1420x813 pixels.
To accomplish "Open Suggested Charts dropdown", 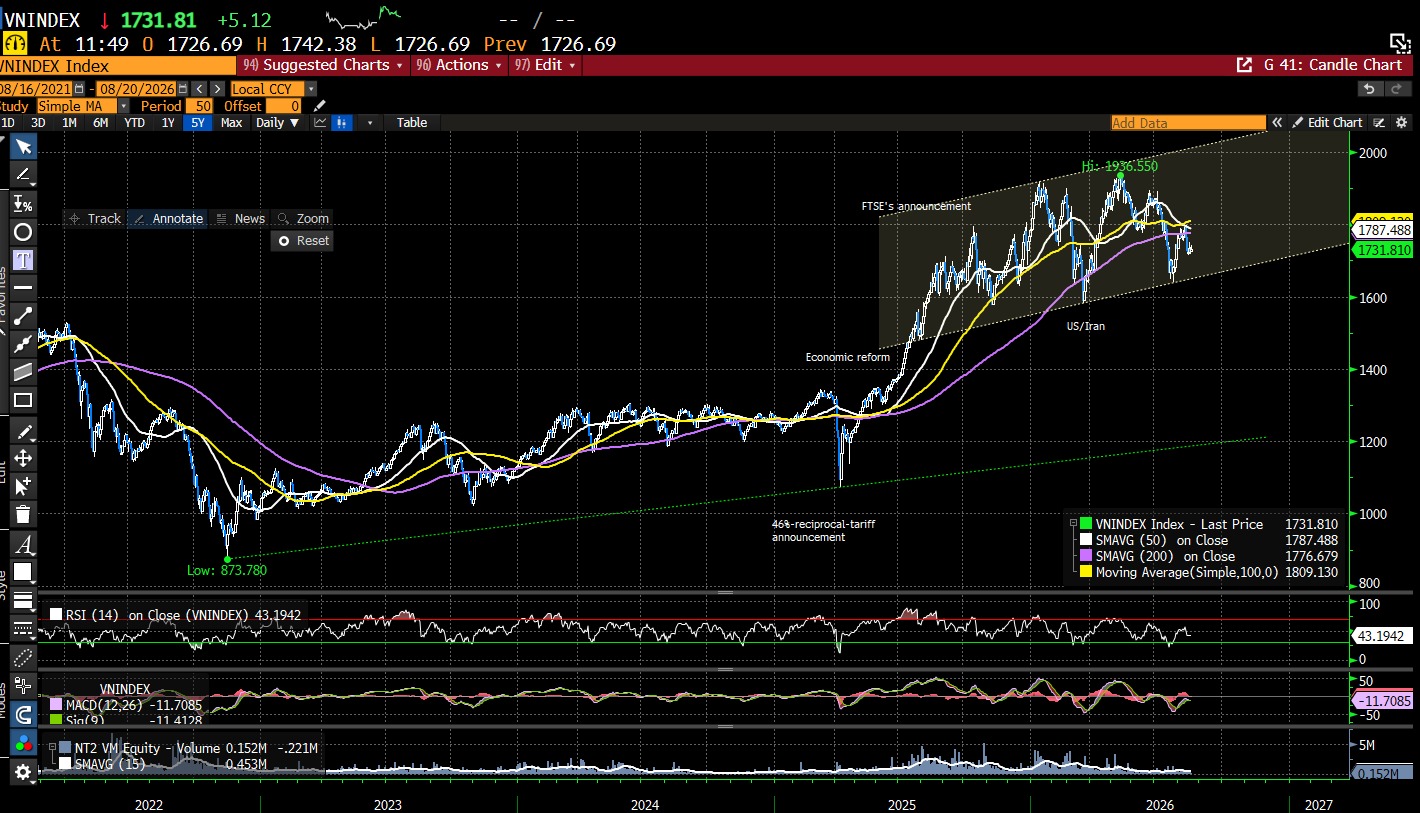I will click(323, 65).
